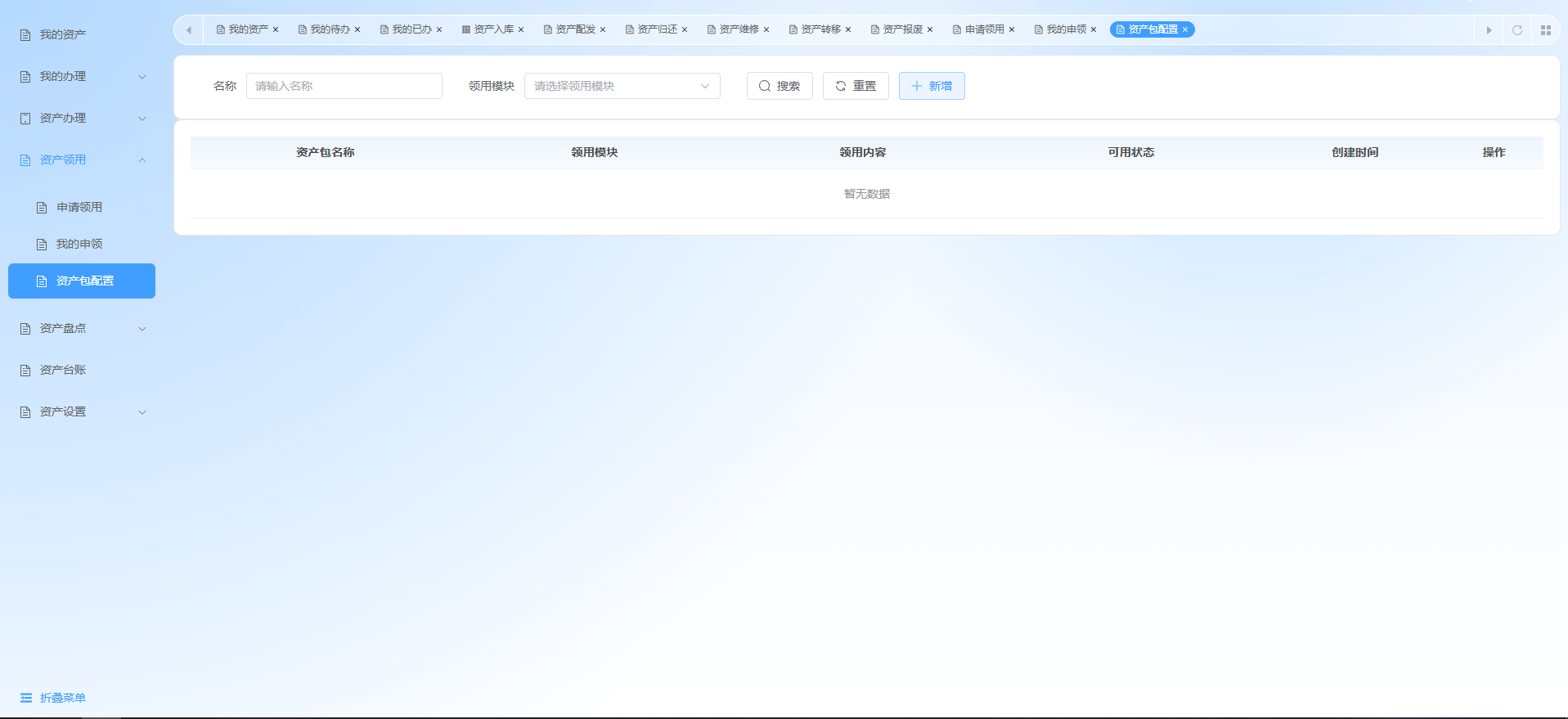Click the 资产包名称 column header

[326, 152]
